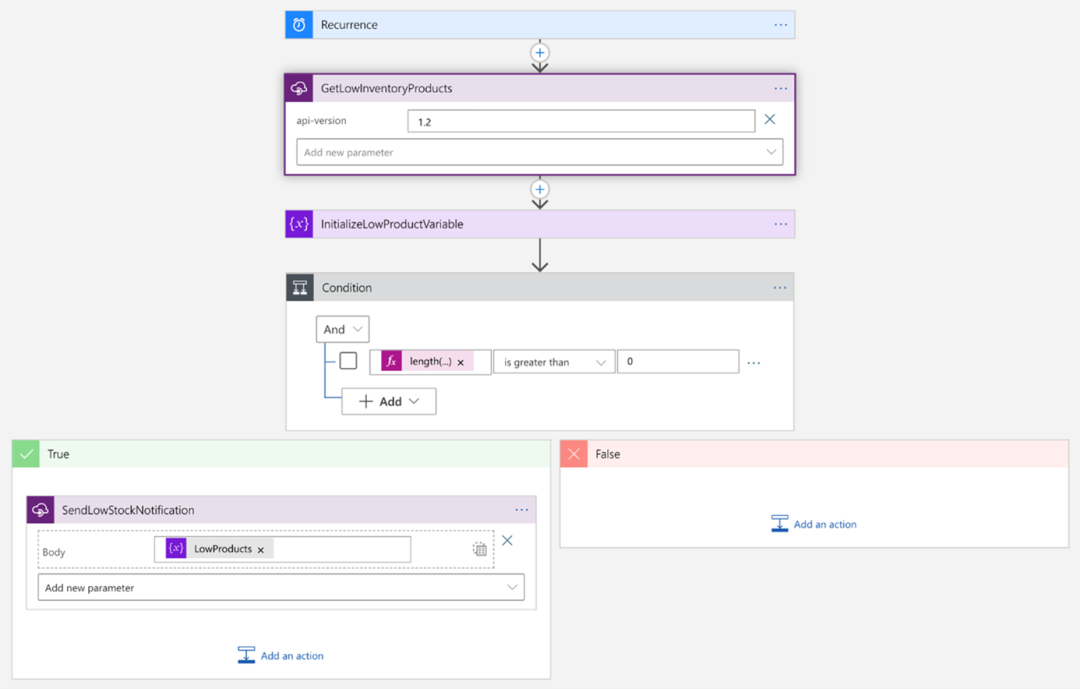Open the Recurrence step ellipsis menu
Image resolution: width=1080 pixels, height=689 pixels.
[x=780, y=25]
